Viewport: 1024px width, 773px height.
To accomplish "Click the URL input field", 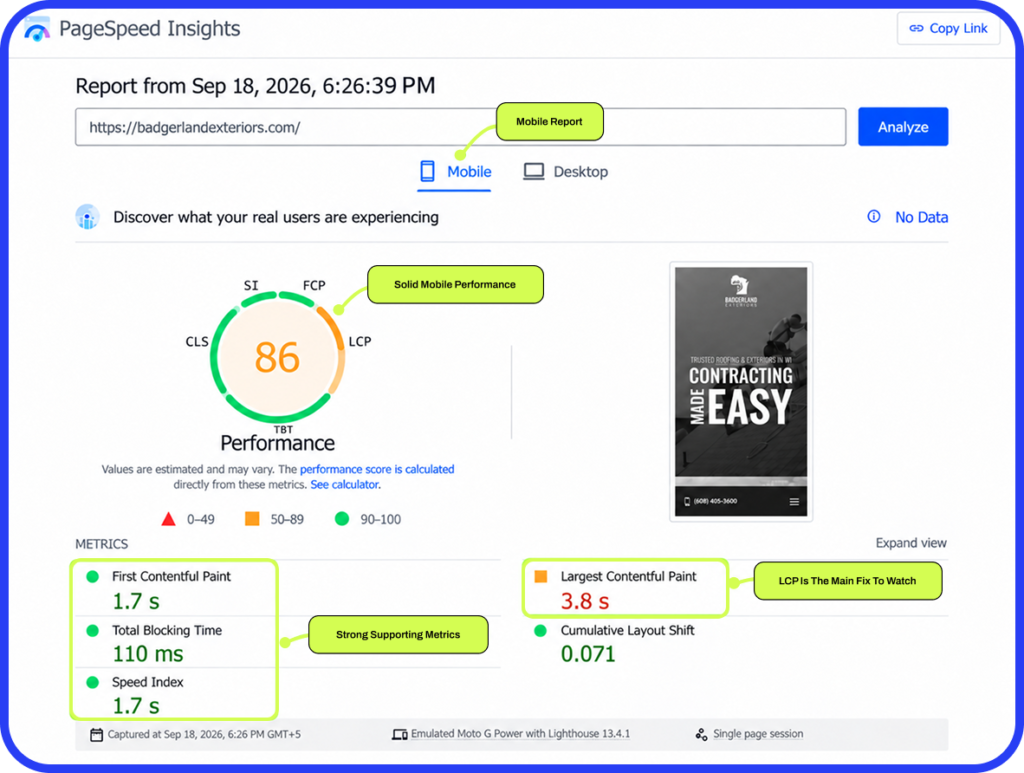I will 460,127.
